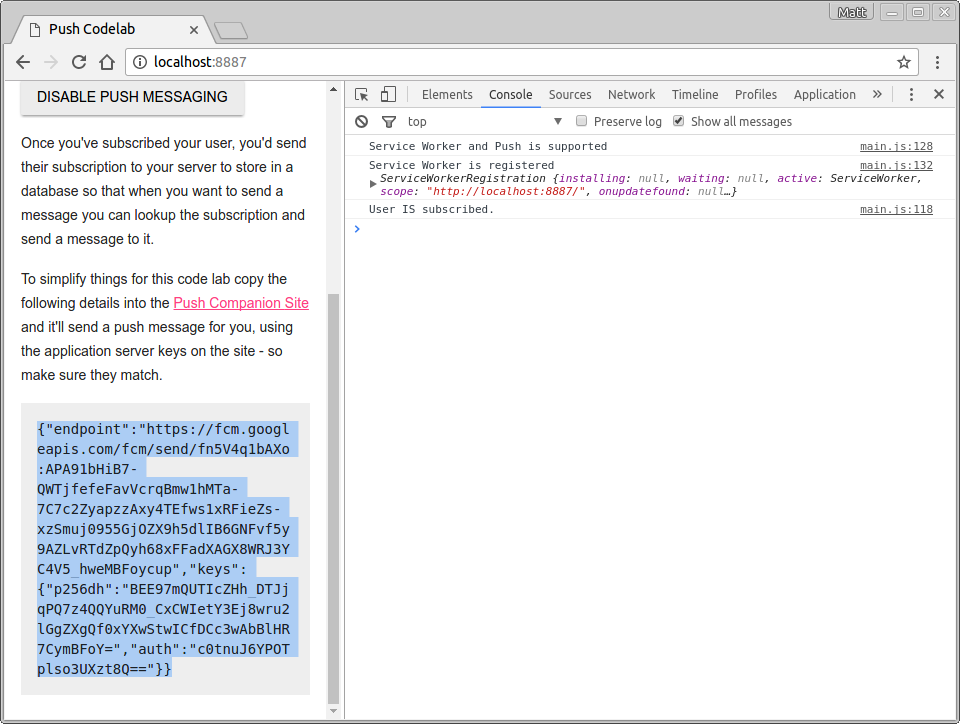
Task: Click the Disable Push Messaging button
Action: [x=132, y=97]
